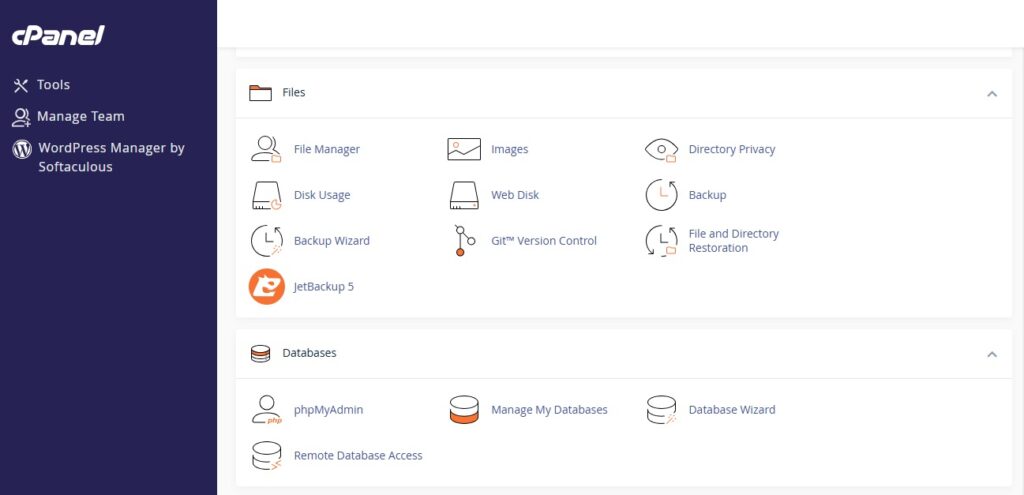Collapse the Files section chevron
The height and width of the screenshot is (495, 1024).
click(x=992, y=93)
